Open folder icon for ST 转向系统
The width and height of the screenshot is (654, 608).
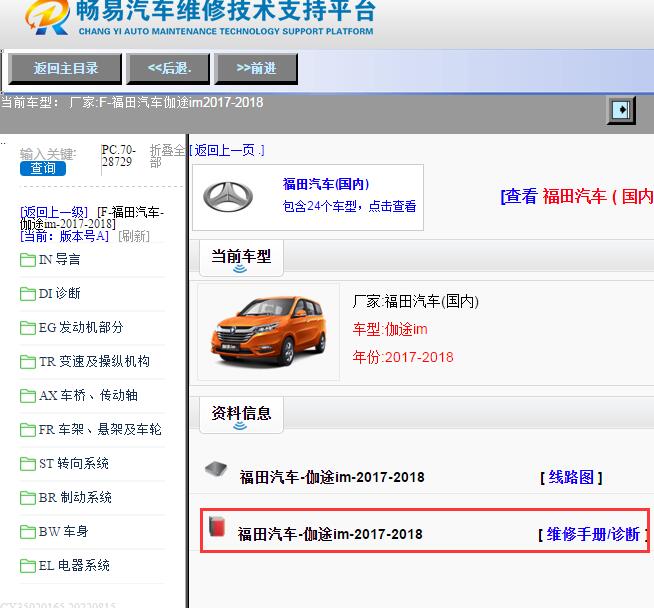(x=28, y=464)
